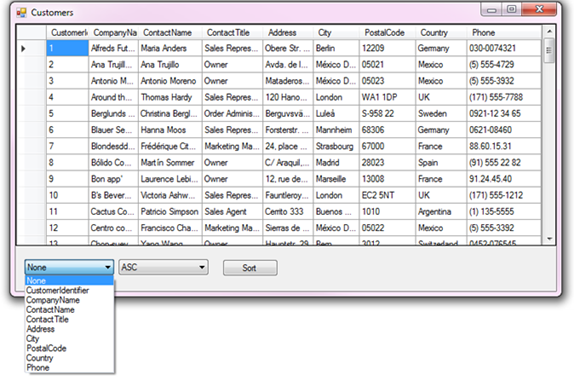The image size is (574, 381).
Task: Click the ContactName grid column header
Action: [170, 33]
